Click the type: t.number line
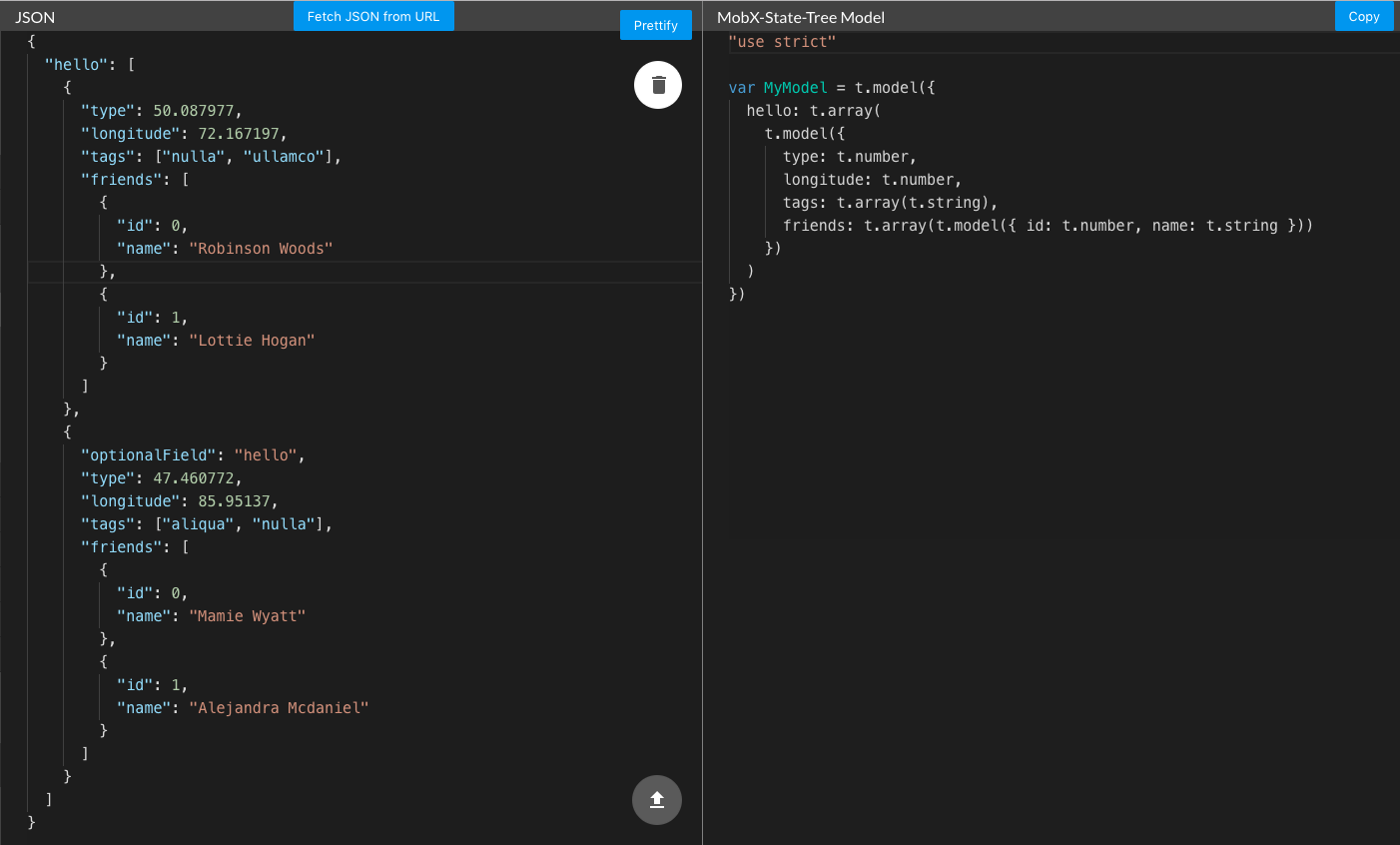Screen dimensions: 1400x845 point(850,157)
